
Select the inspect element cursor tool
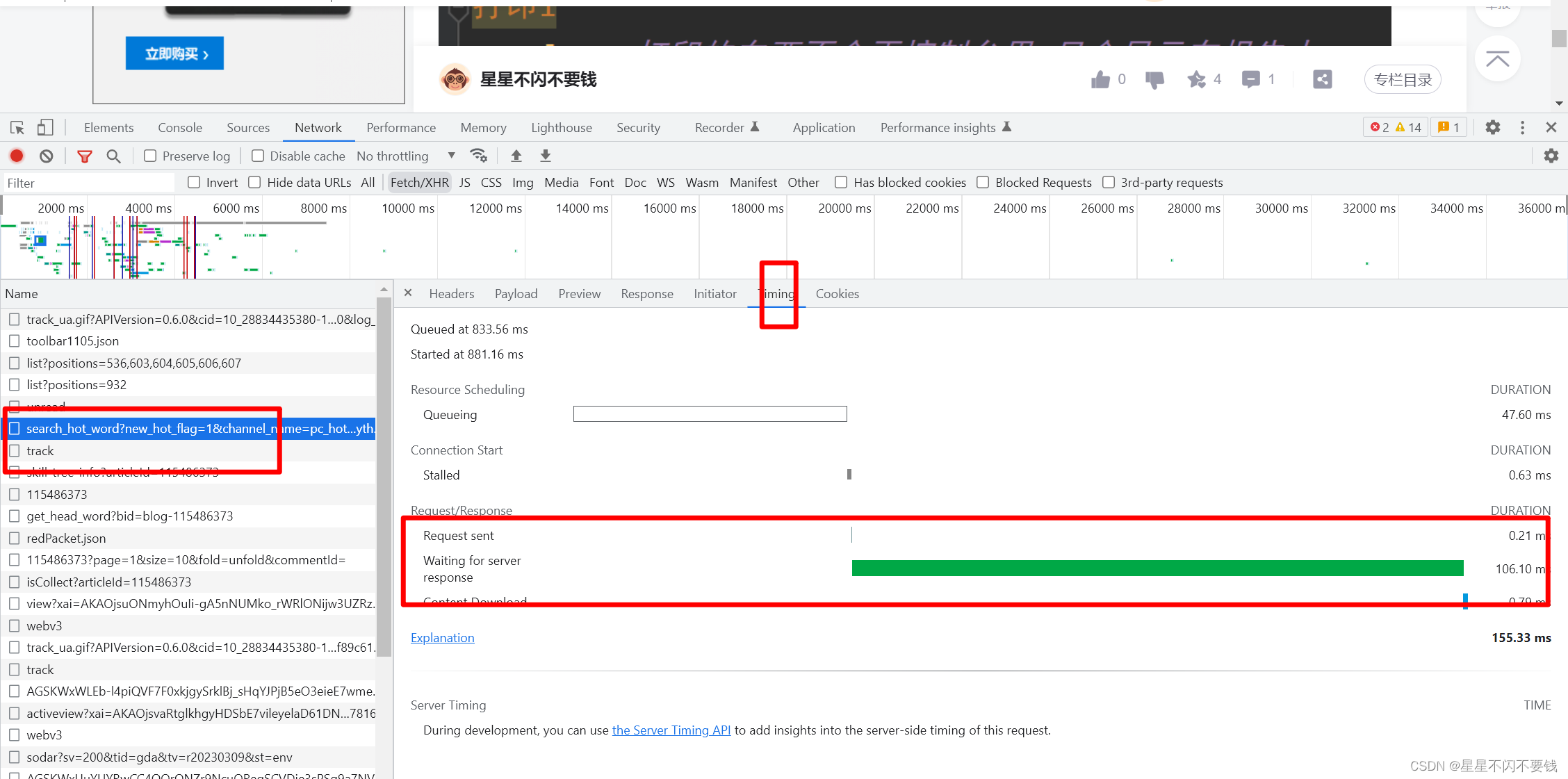[x=16, y=127]
